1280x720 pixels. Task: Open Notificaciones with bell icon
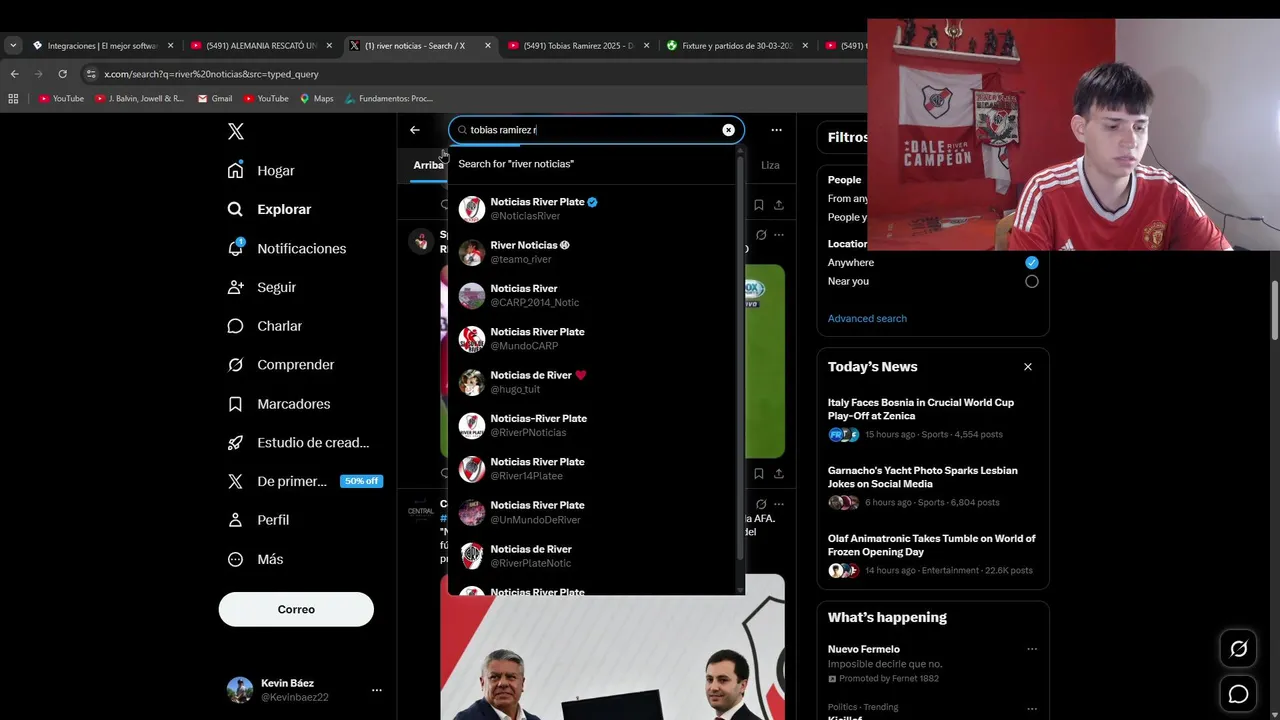(286, 249)
